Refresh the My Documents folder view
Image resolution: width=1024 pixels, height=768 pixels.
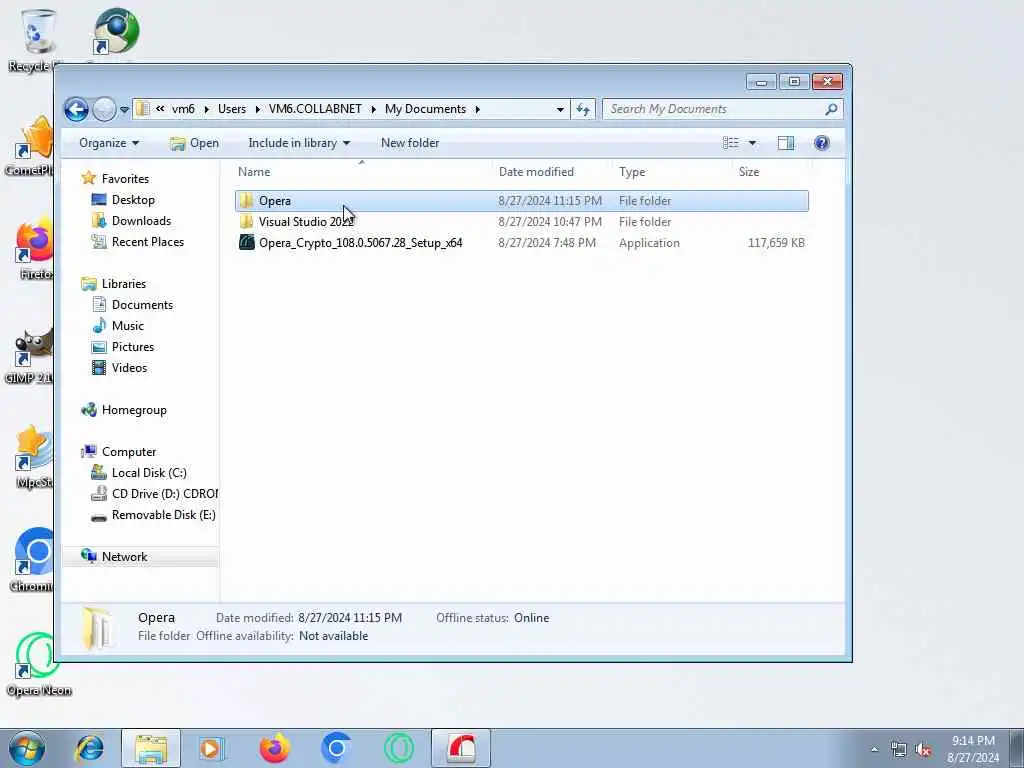583,109
